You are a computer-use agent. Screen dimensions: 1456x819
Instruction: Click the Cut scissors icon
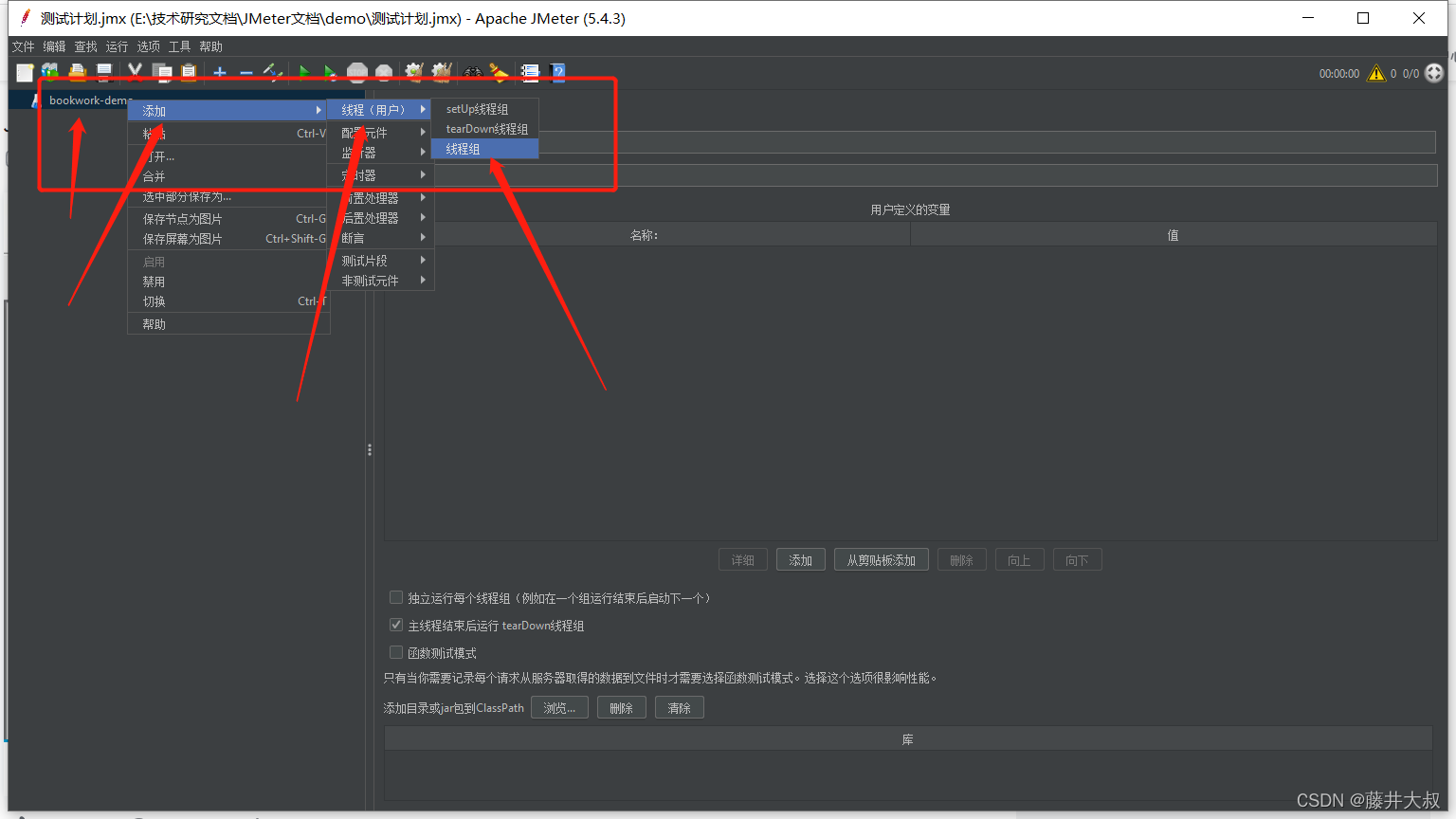tap(135, 72)
